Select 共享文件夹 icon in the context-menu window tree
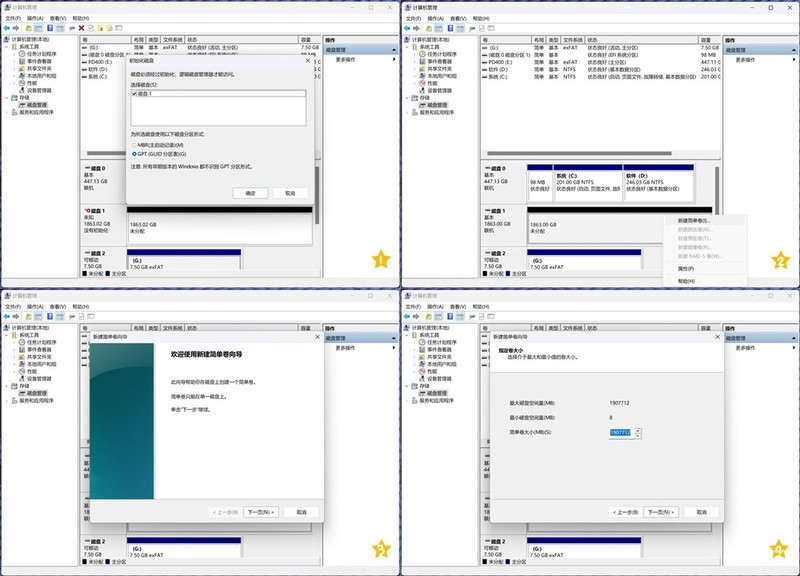This screenshot has height=576, width=800. click(422, 68)
